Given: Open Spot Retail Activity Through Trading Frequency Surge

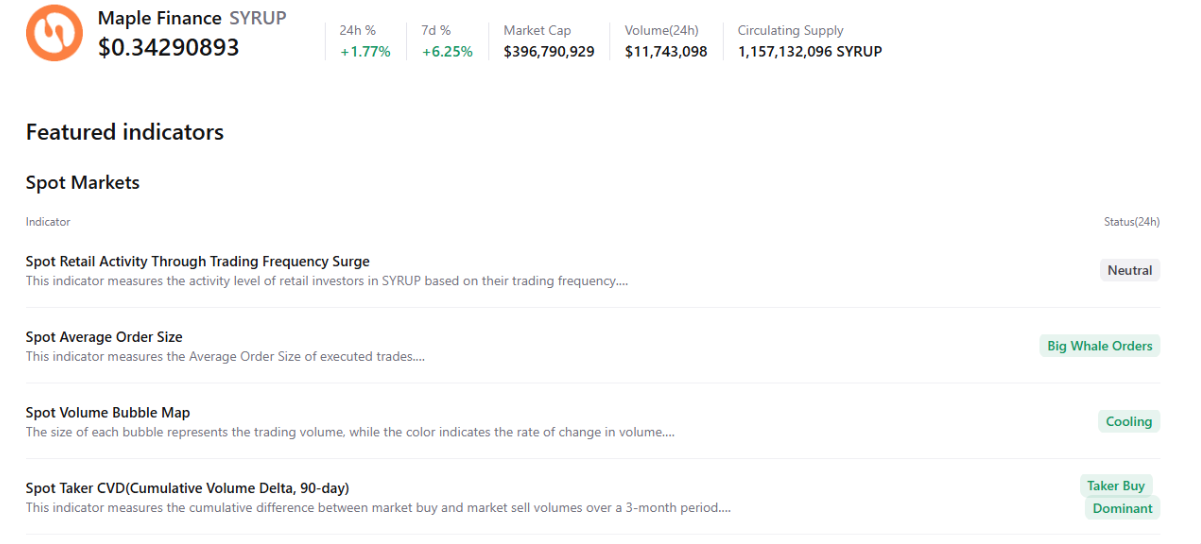Looking at the screenshot, I should [197, 262].
